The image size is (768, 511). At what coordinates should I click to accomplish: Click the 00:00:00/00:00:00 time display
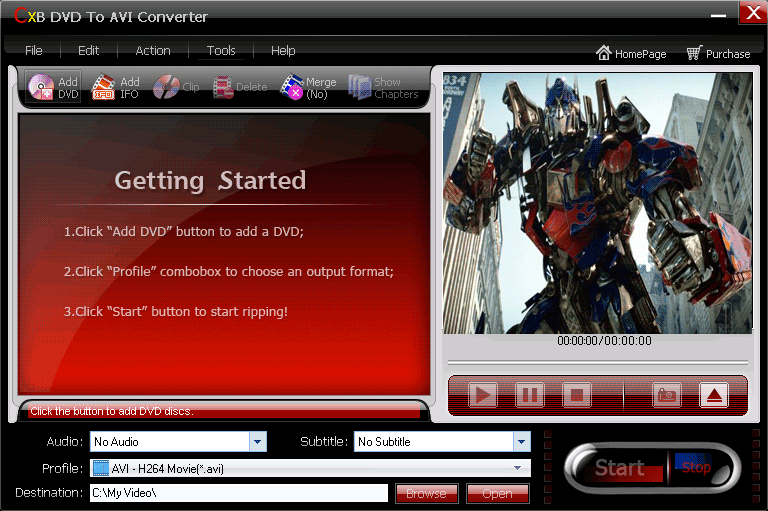click(x=604, y=341)
